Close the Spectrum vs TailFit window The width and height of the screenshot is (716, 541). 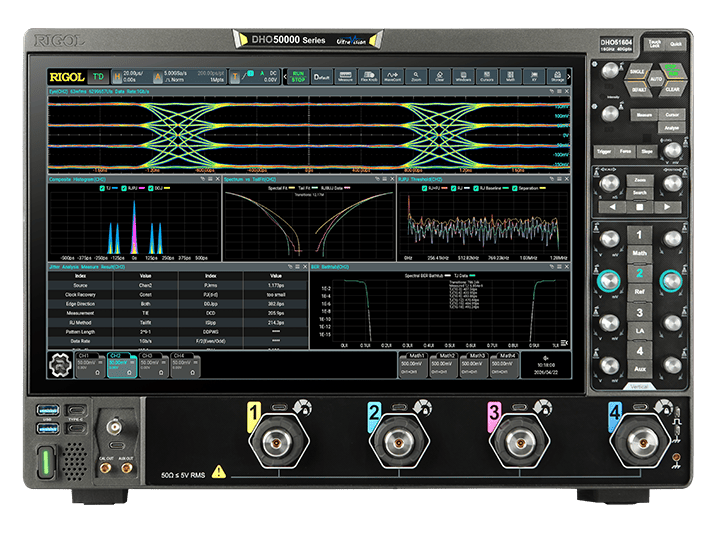pyautogui.click(x=392, y=179)
